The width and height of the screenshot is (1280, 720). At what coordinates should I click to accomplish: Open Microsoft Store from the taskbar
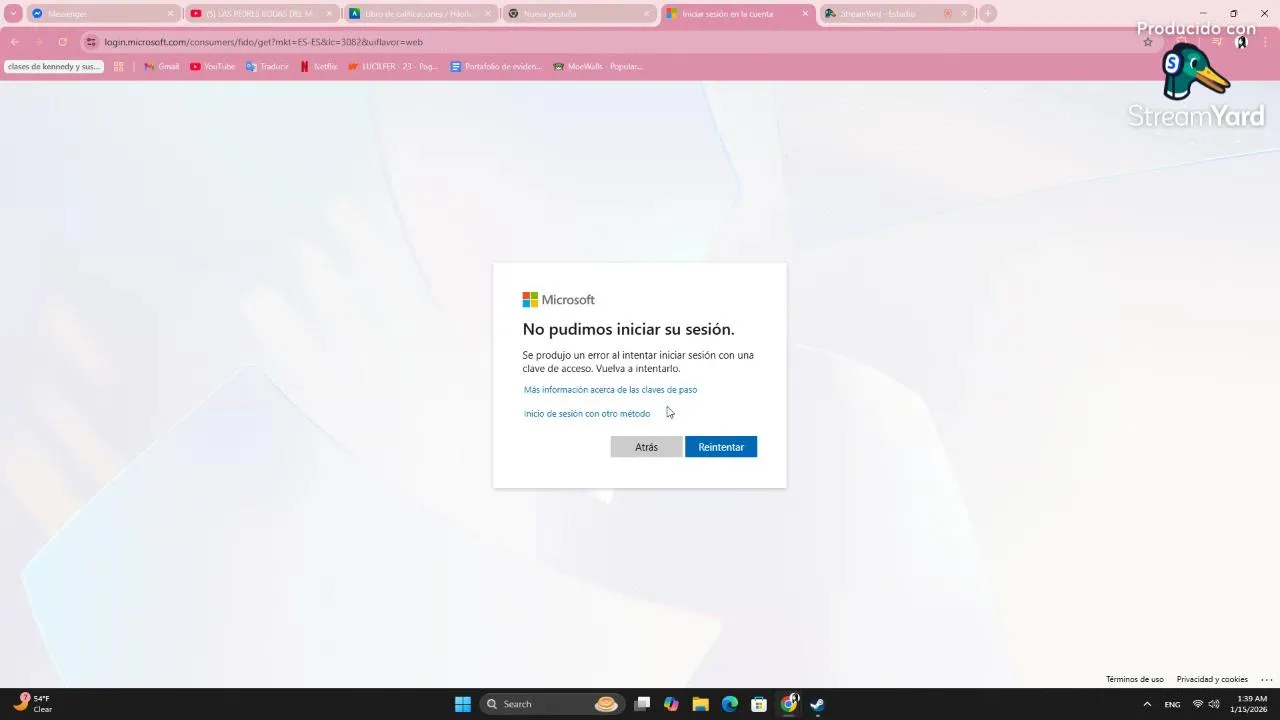tap(759, 704)
